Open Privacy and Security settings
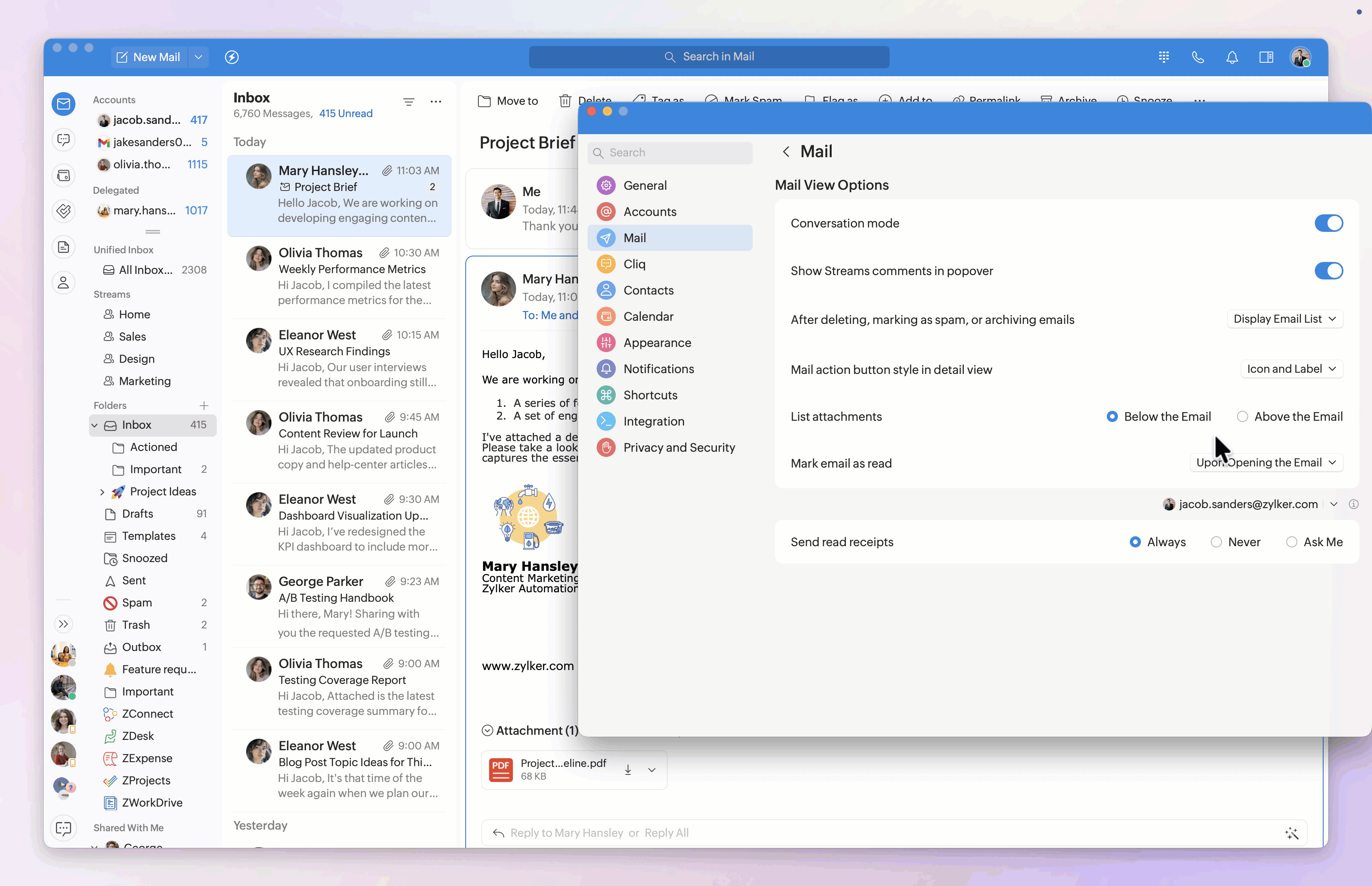 (679, 448)
